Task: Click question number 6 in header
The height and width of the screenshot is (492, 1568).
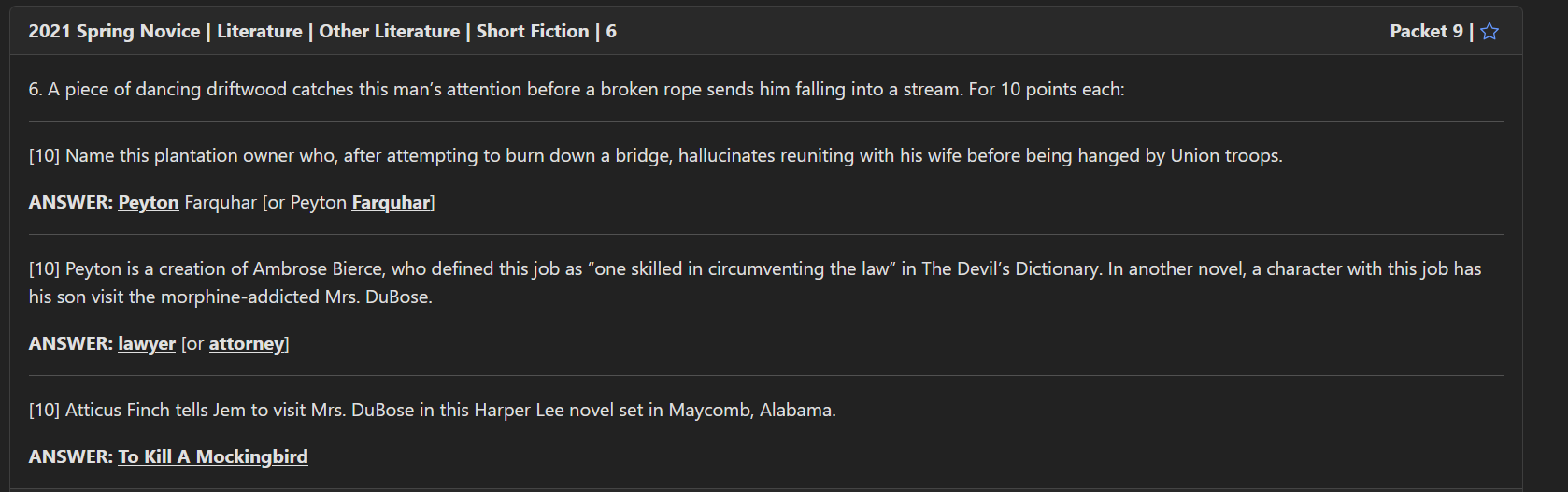Action: click(611, 31)
